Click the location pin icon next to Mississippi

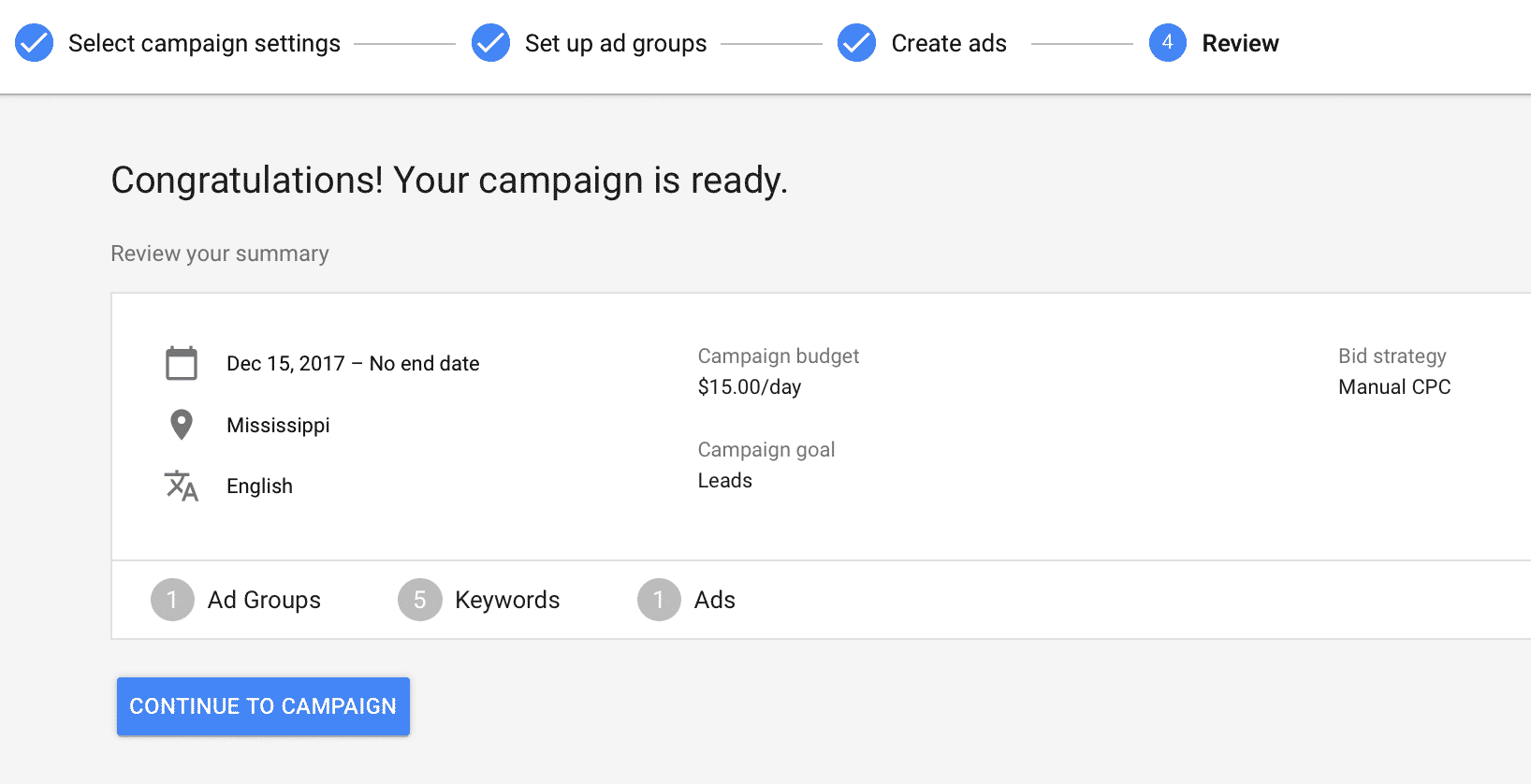(182, 425)
